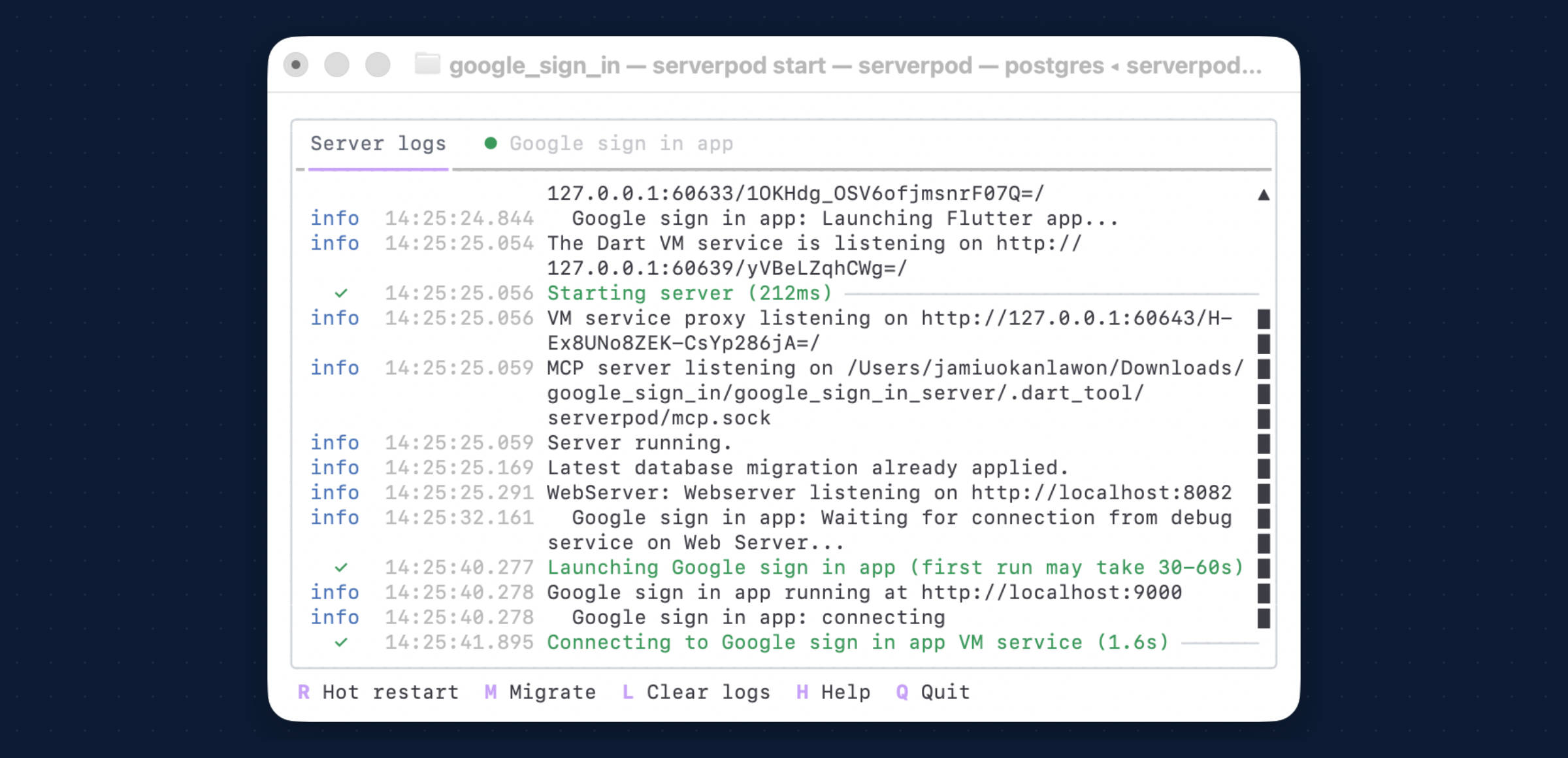Click the check mark beside Starting server
This screenshot has width=1568, height=758.
[x=340, y=293]
